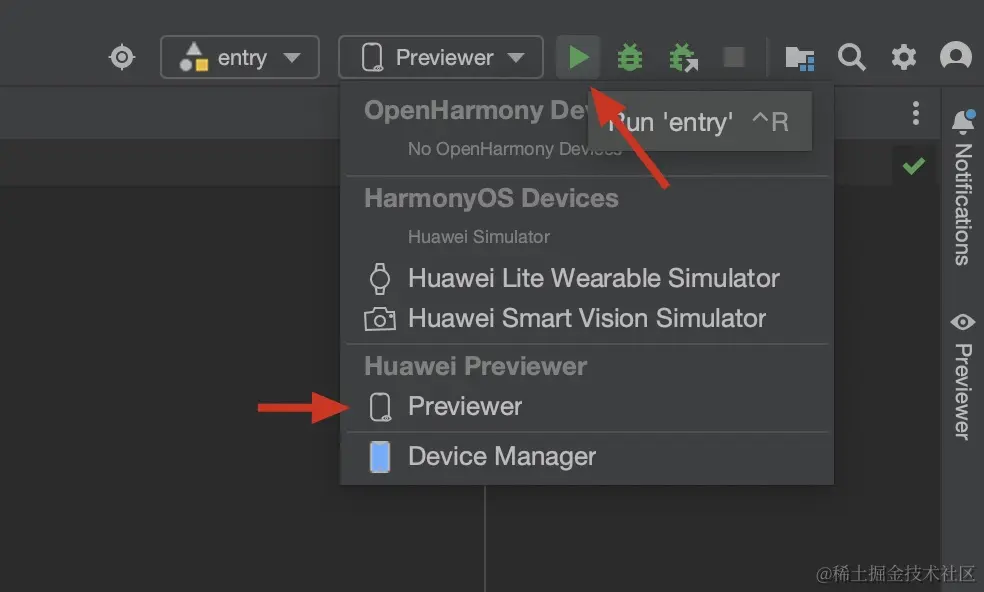The width and height of the screenshot is (984, 592).
Task: Click the blue phone Device Manager icon
Action: pos(380,457)
